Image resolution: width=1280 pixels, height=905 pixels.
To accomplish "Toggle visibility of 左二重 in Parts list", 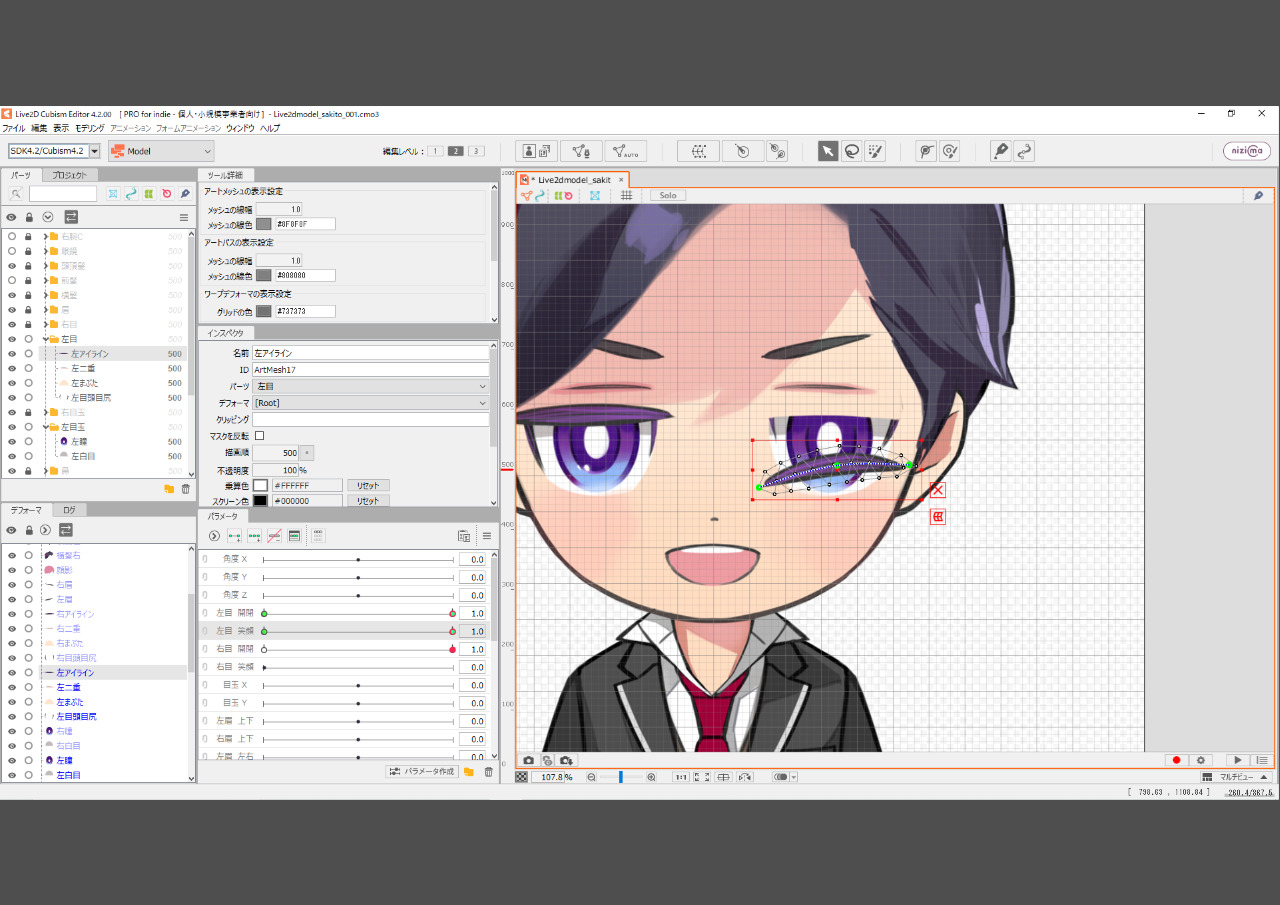I will (12, 368).
